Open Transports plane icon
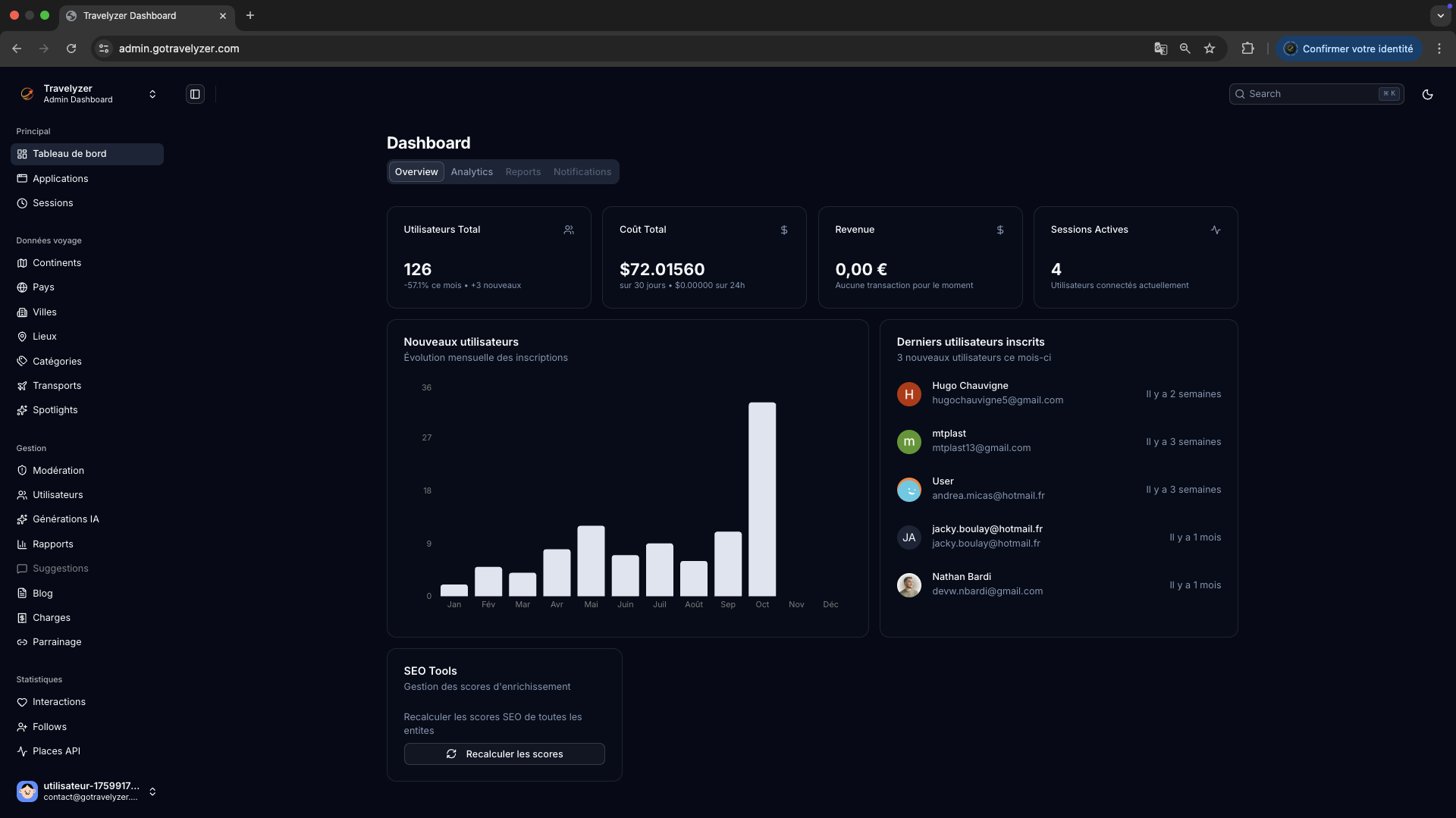The height and width of the screenshot is (818, 1456). [22, 386]
